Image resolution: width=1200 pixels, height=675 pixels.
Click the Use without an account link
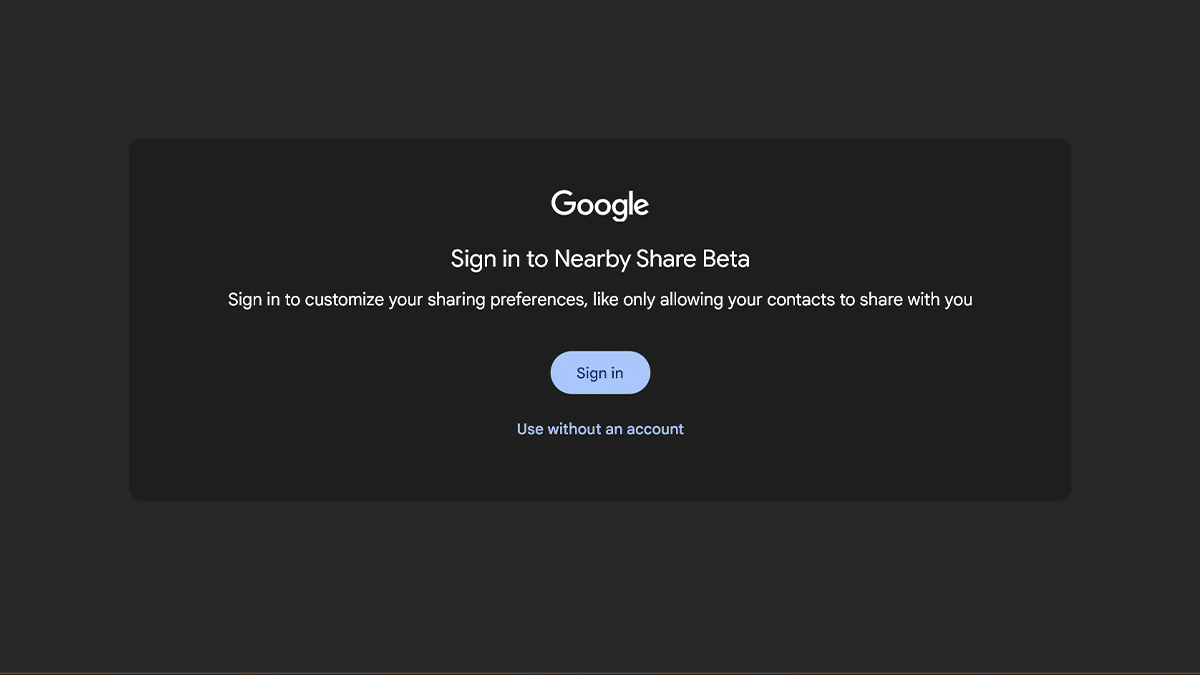pos(600,429)
